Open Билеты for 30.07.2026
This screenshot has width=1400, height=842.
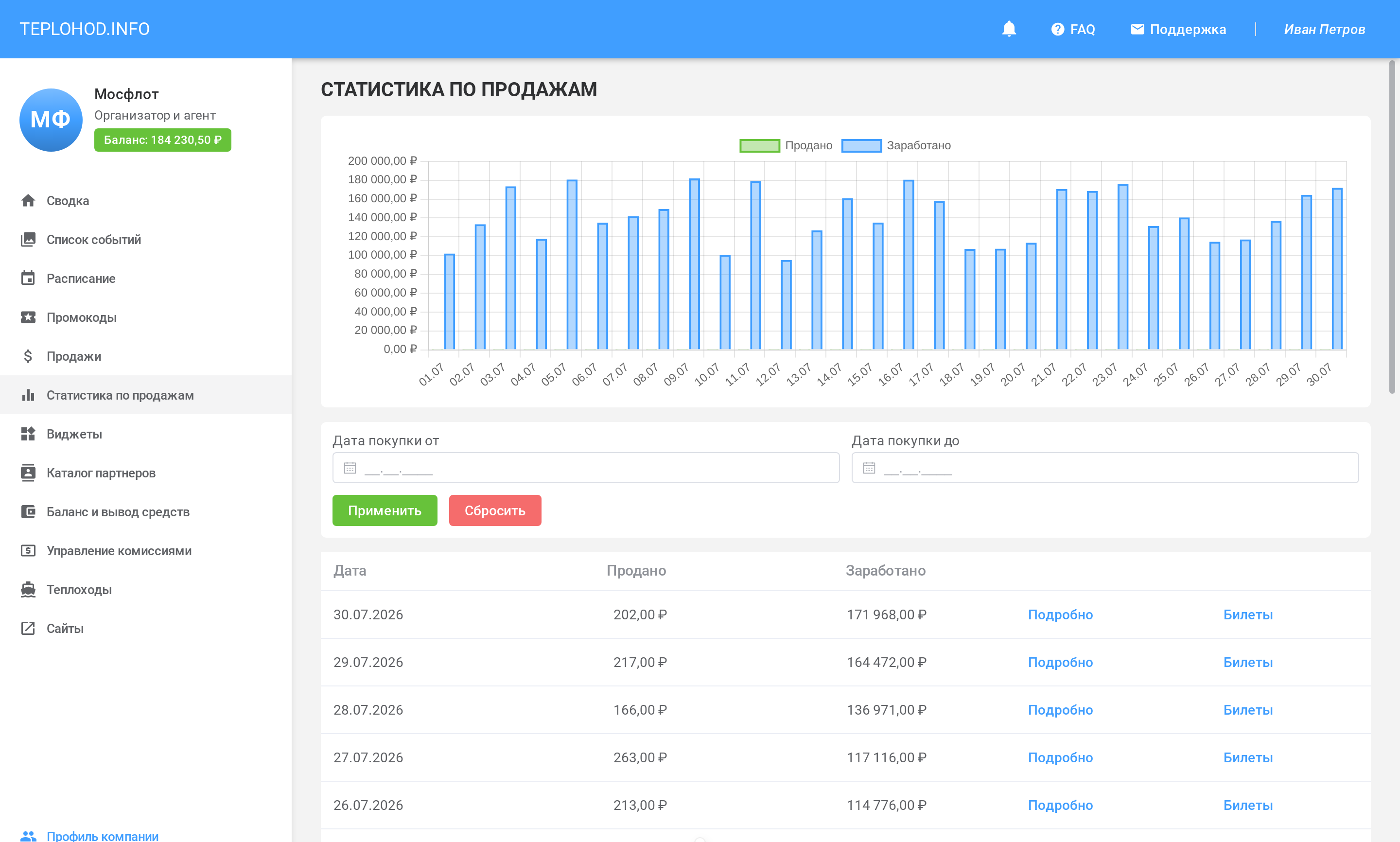point(1248,614)
